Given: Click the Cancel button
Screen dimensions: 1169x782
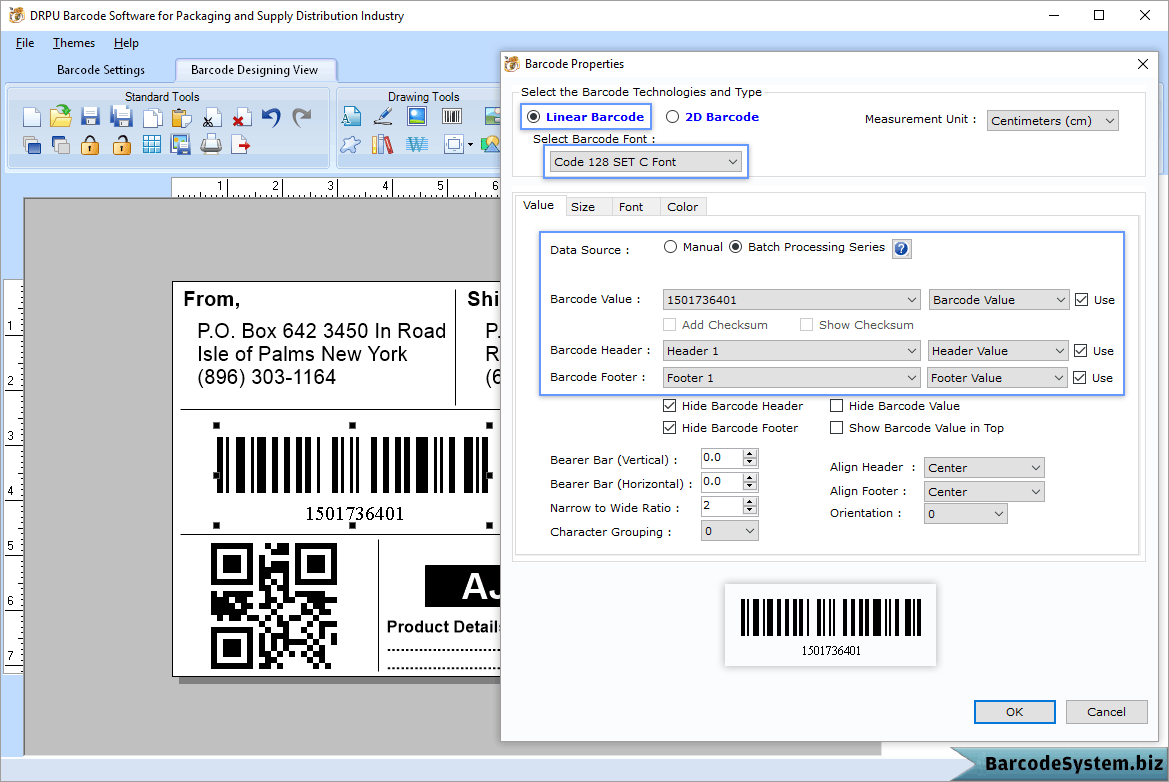Looking at the screenshot, I should (x=1106, y=712).
